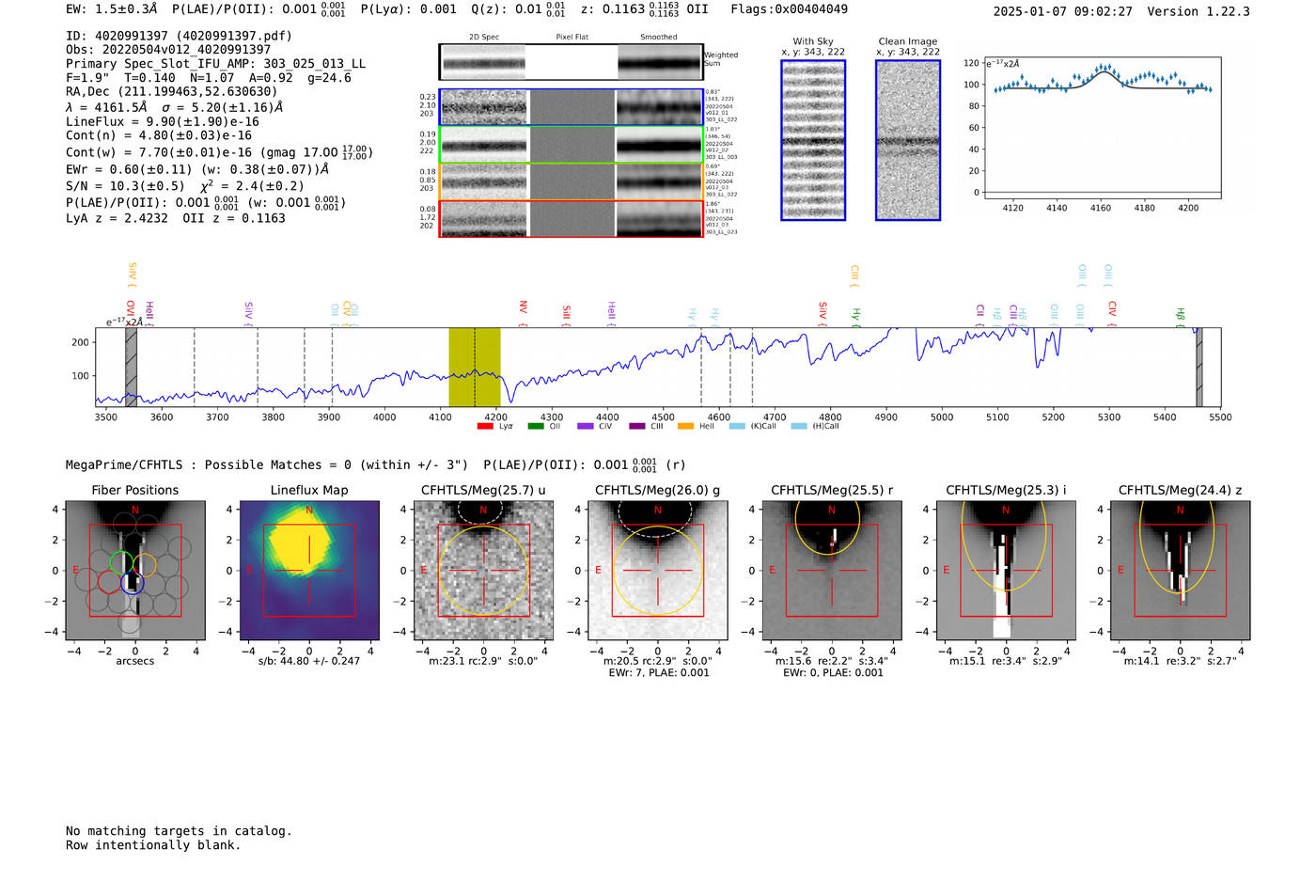Image resolution: width=1316 pixels, height=896 pixels.
Task: Click 'No matching targets in catalog.' text
Action: point(179,831)
